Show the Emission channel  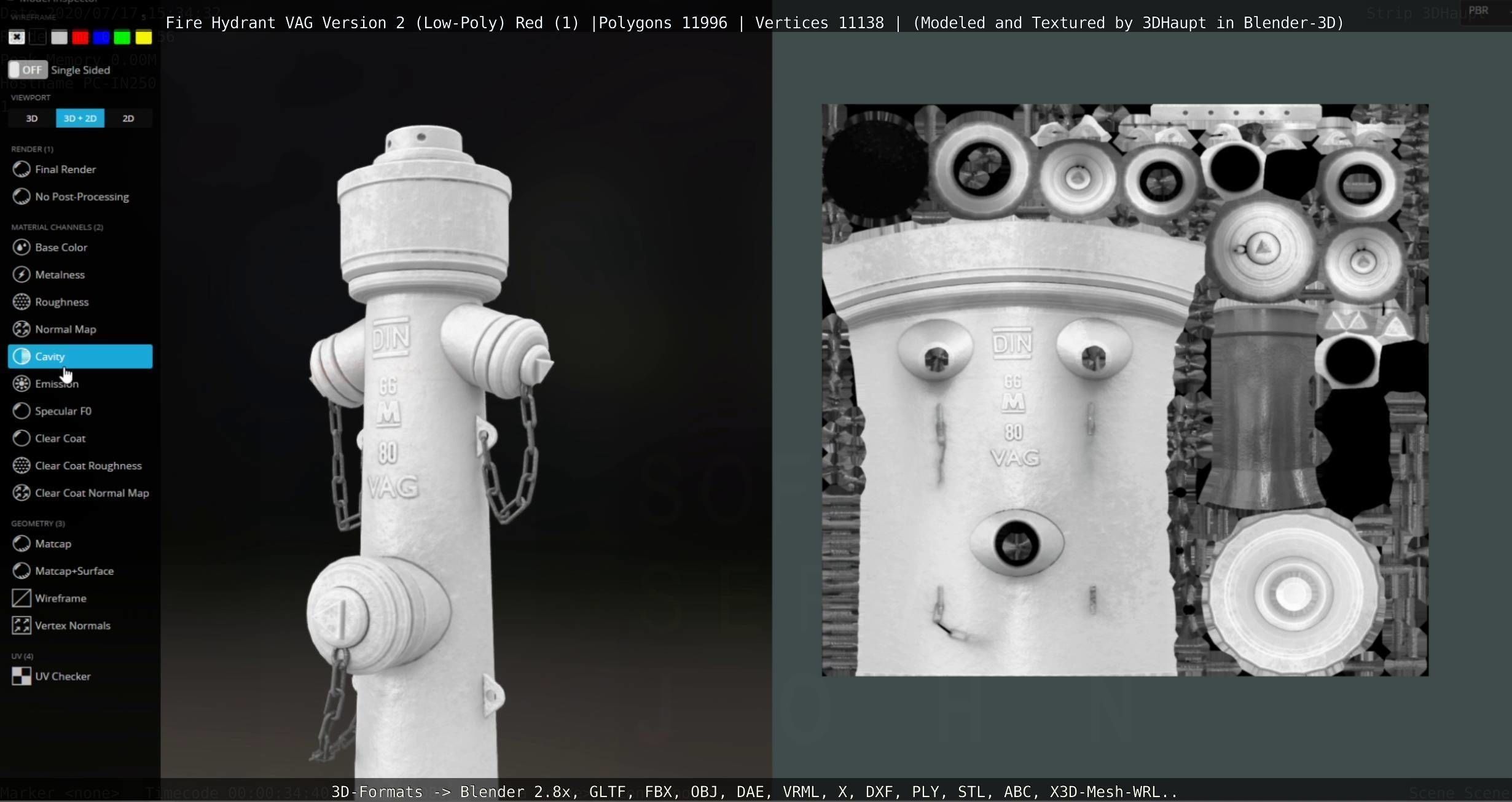click(x=45, y=384)
